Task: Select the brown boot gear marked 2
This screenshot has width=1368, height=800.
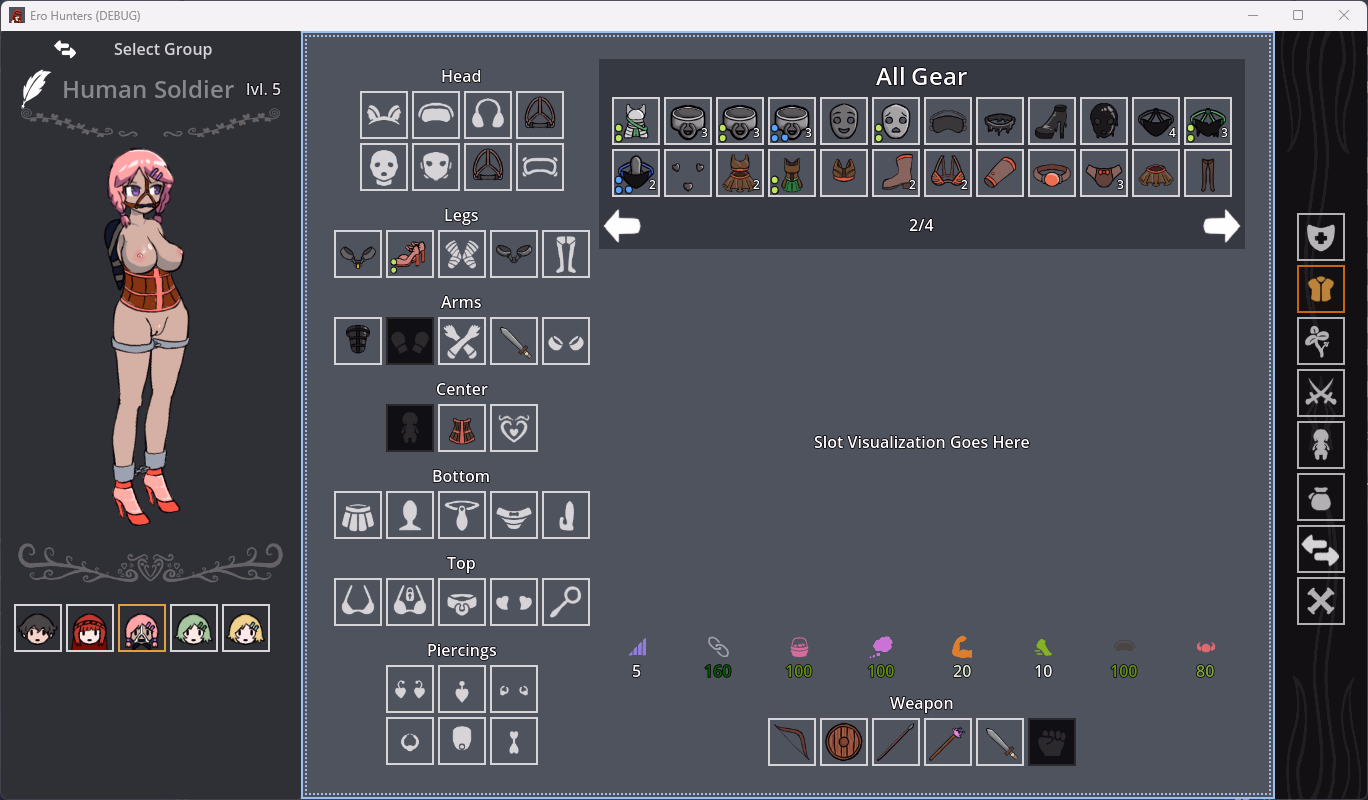Action: point(896,173)
